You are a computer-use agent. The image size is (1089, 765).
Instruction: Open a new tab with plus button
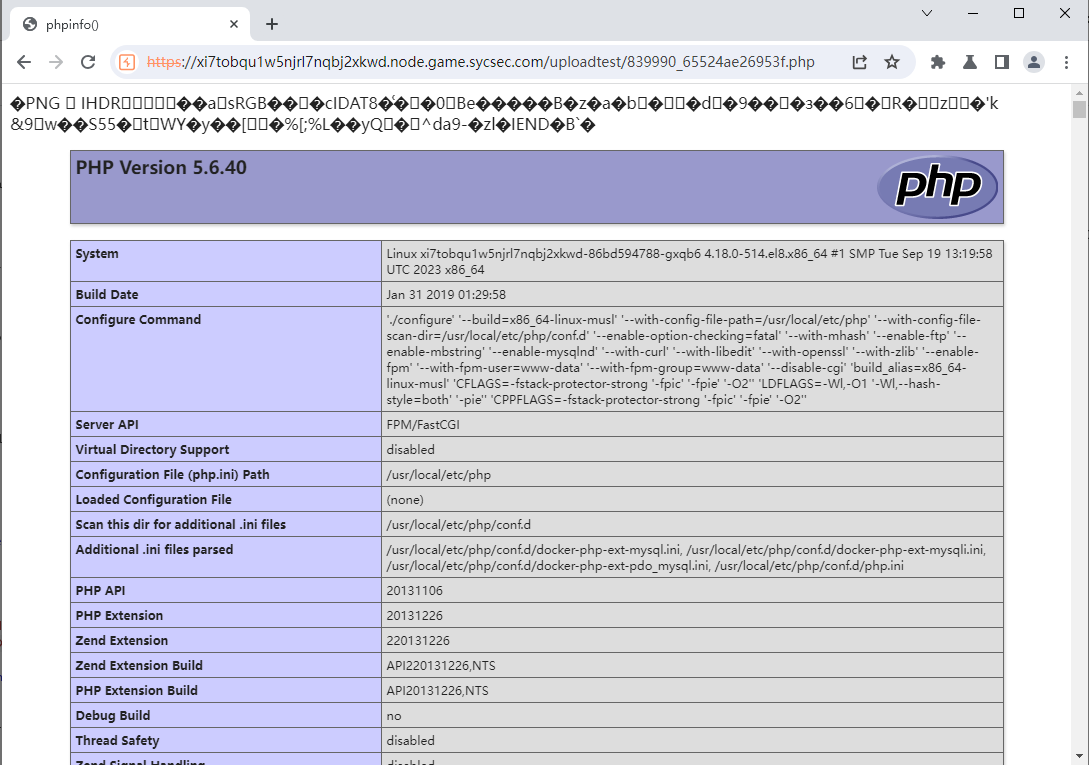[x=272, y=24]
